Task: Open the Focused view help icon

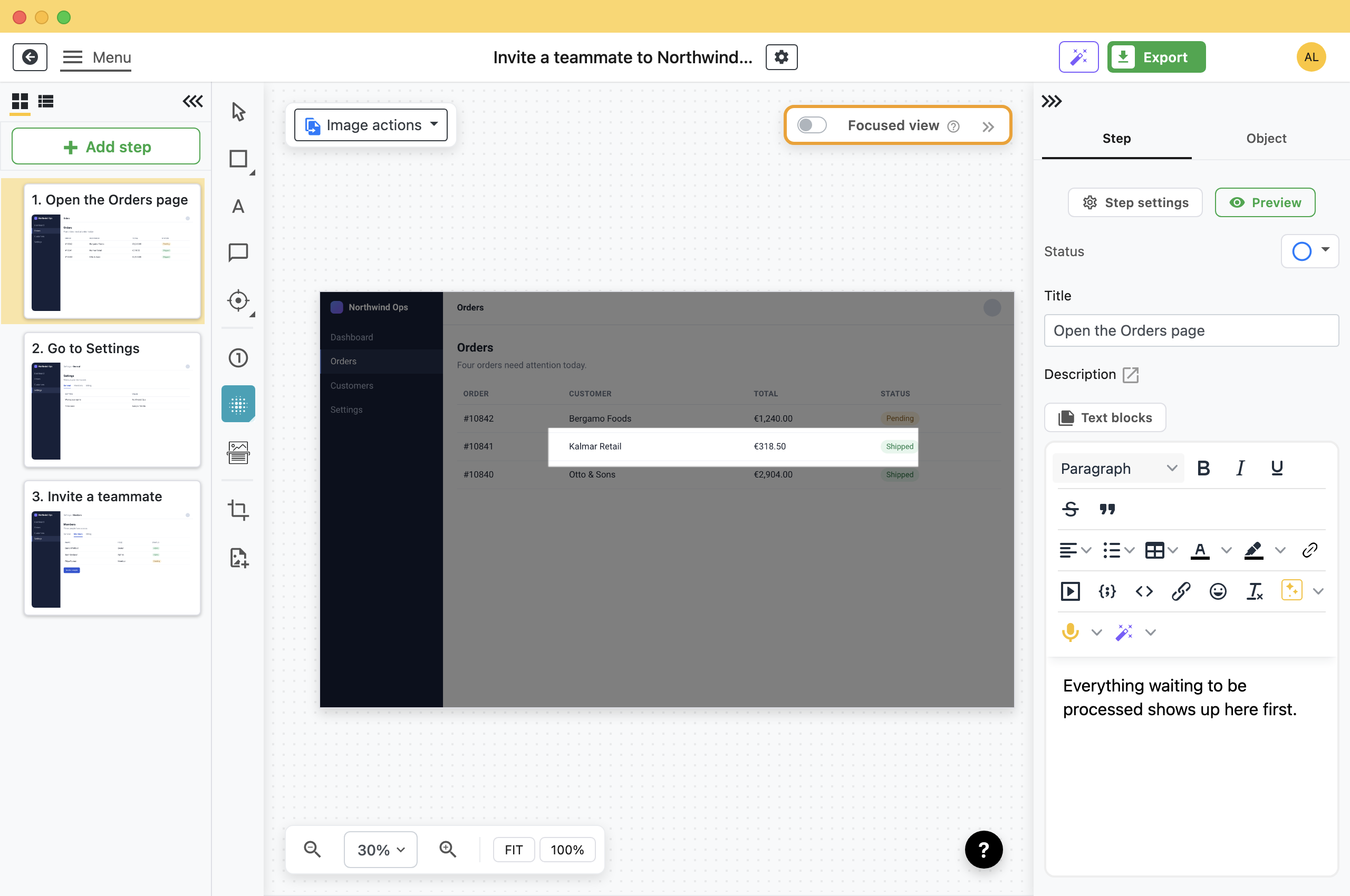Action: click(x=953, y=126)
